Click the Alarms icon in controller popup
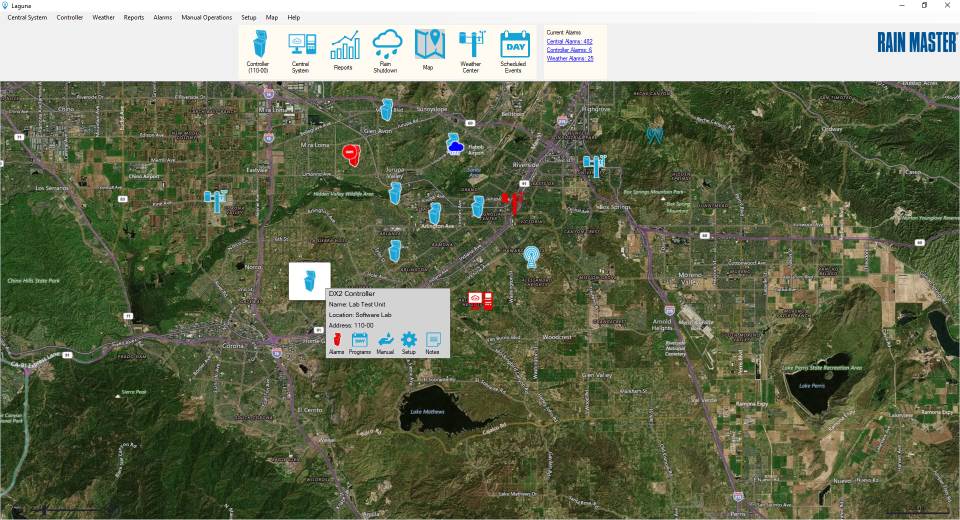Image resolution: width=960 pixels, height=520 pixels. [x=337, y=340]
